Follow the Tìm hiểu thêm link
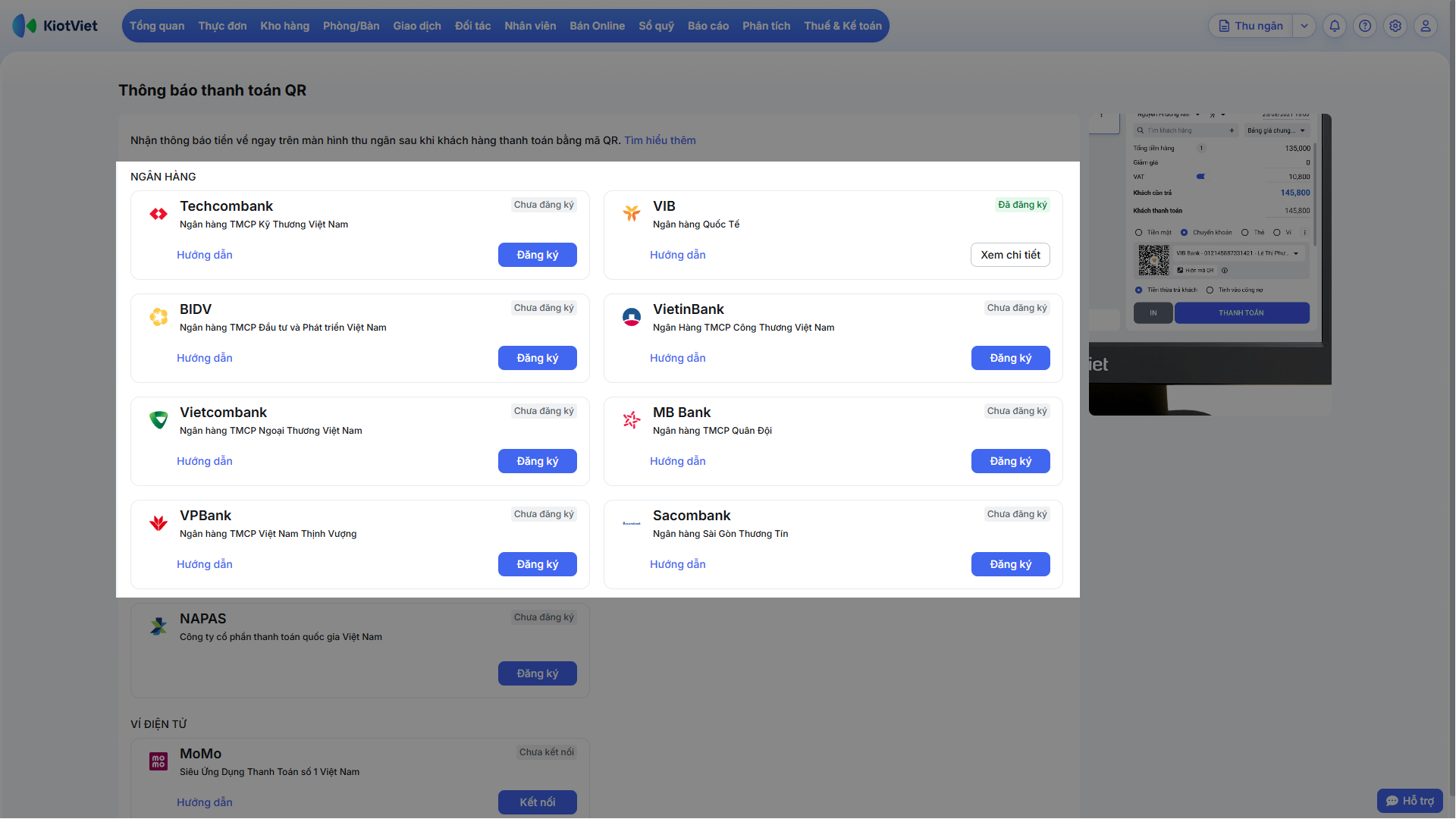The image size is (1456, 819). 660,140
